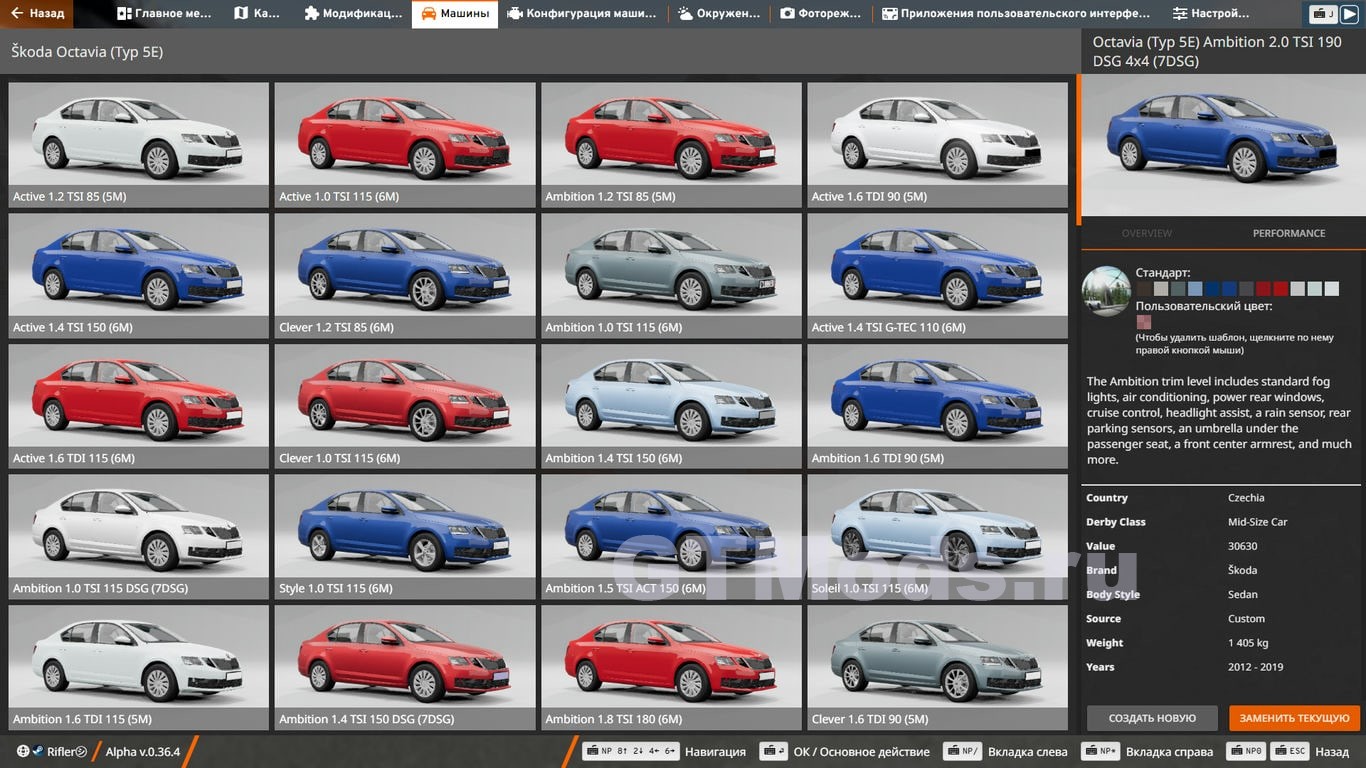Click the ESC key icon
Screen dimensions: 1366x768
[1292, 752]
